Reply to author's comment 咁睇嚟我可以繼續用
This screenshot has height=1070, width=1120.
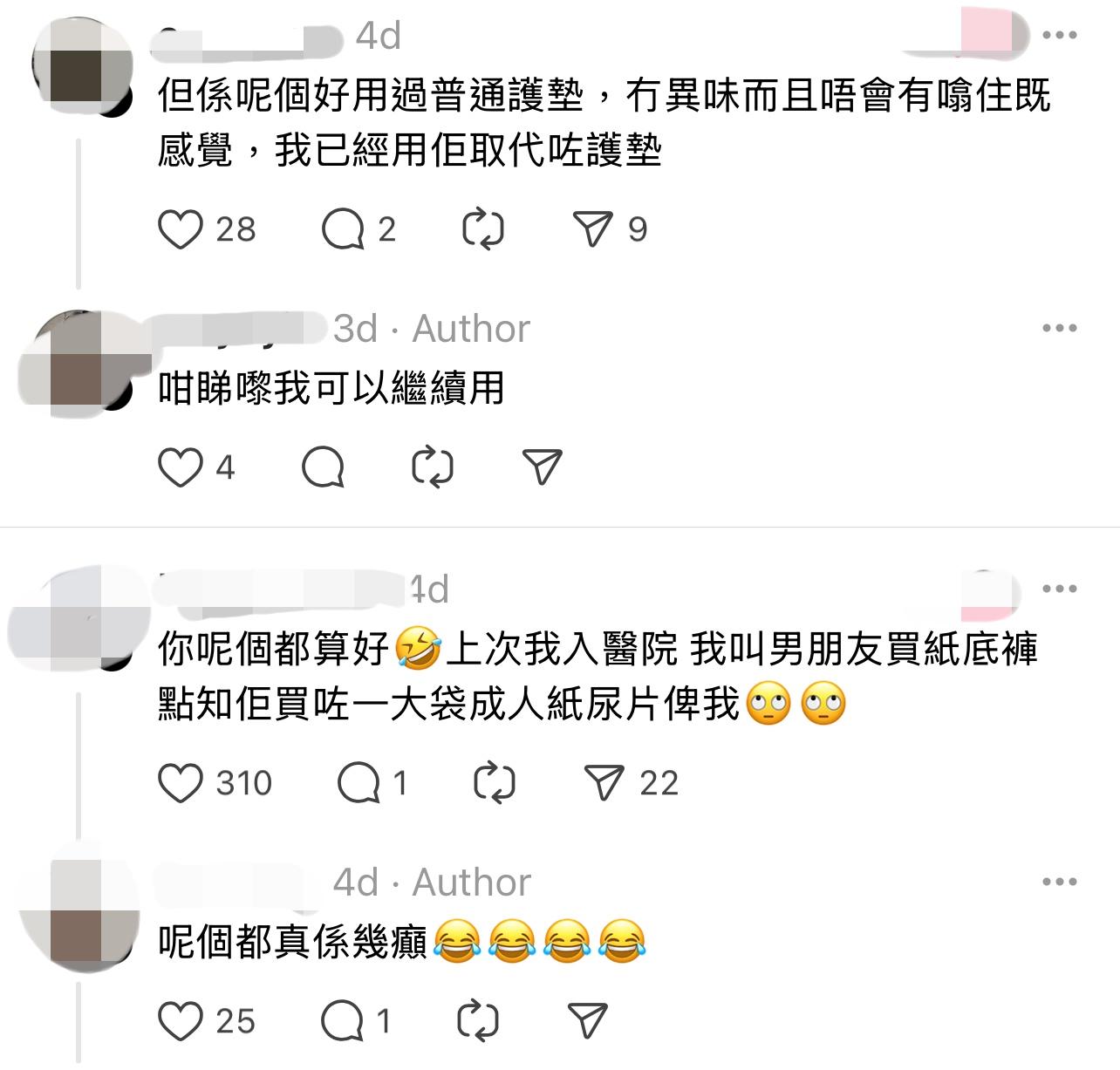(x=323, y=467)
